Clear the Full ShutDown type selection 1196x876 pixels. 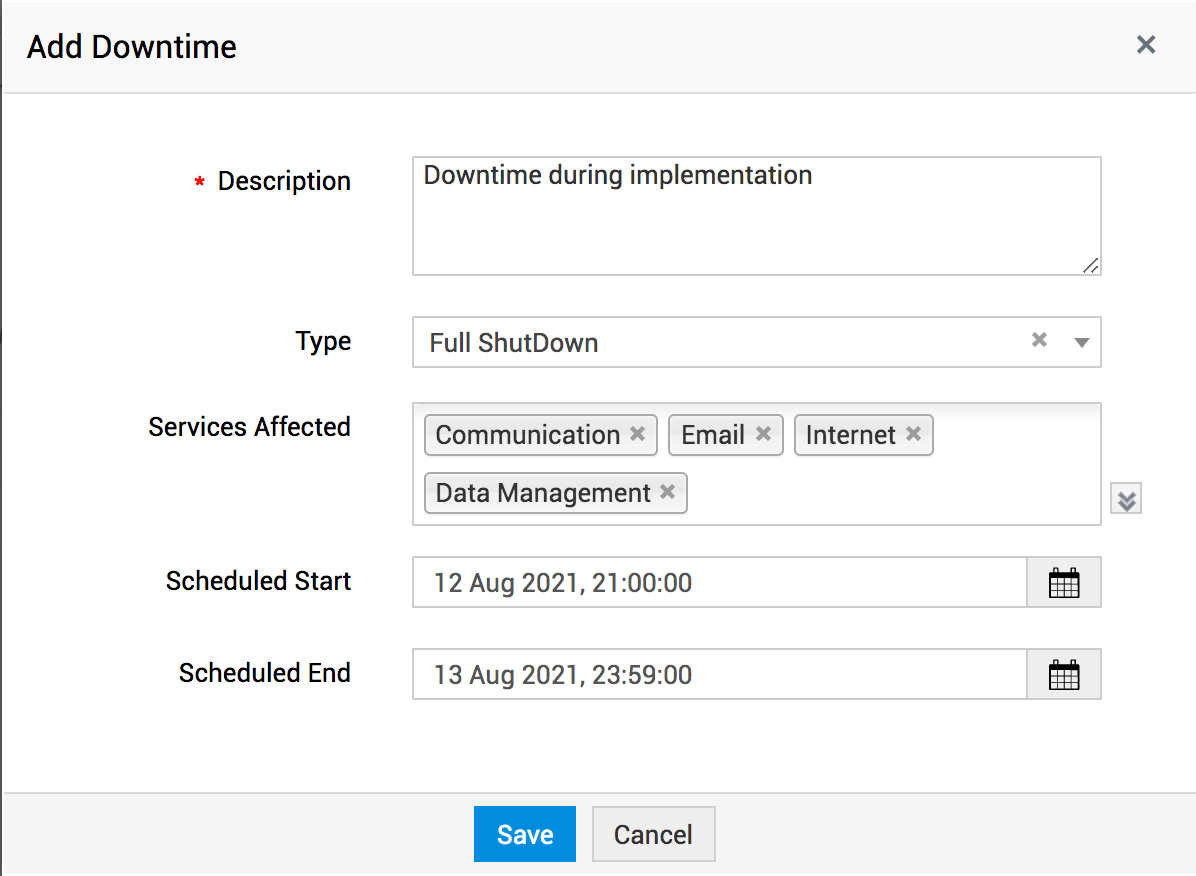tap(1039, 340)
